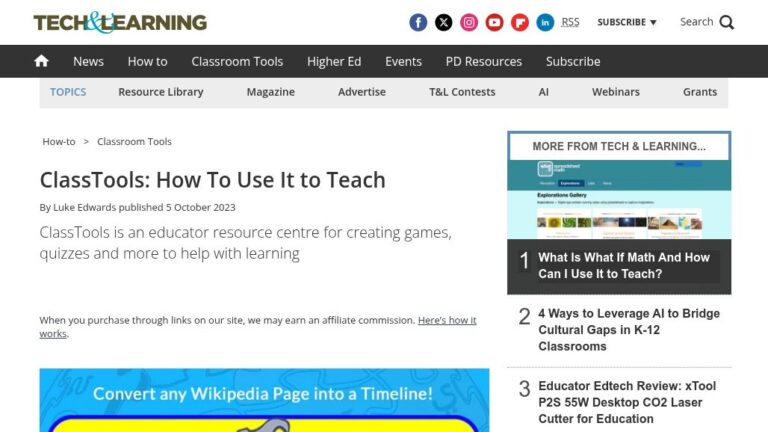Open the Higher Ed menu item
This screenshot has width=768, height=432.
(x=334, y=61)
